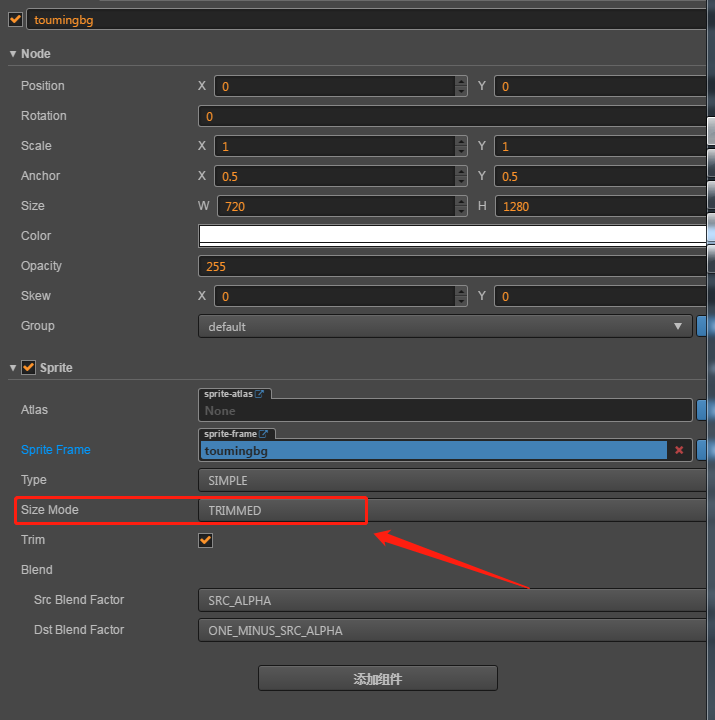Click the Skew Y input field
Viewport: 715px width, 720px height.
pos(600,296)
